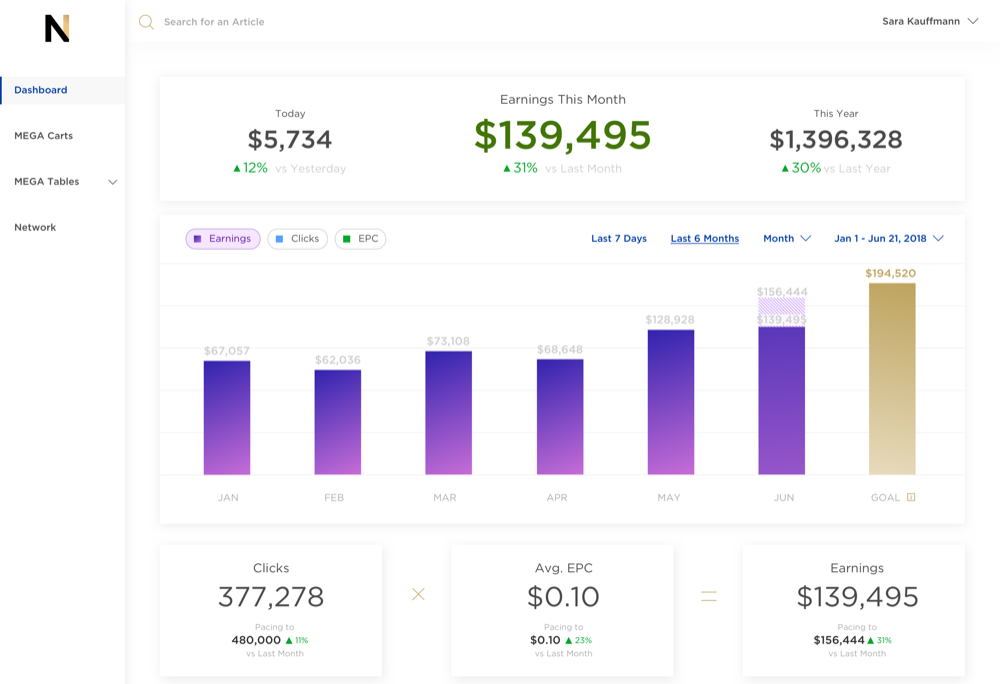Click the icon beside the GOAL label

pyautogui.click(x=911, y=497)
